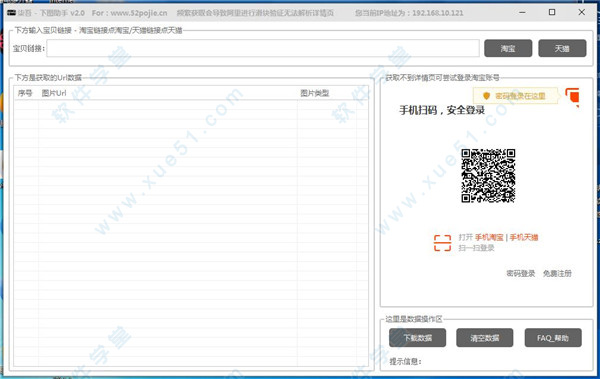Click the QR code for scan login
The width and height of the screenshot is (600, 379).
pyautogui.click(x=488, y=176)
